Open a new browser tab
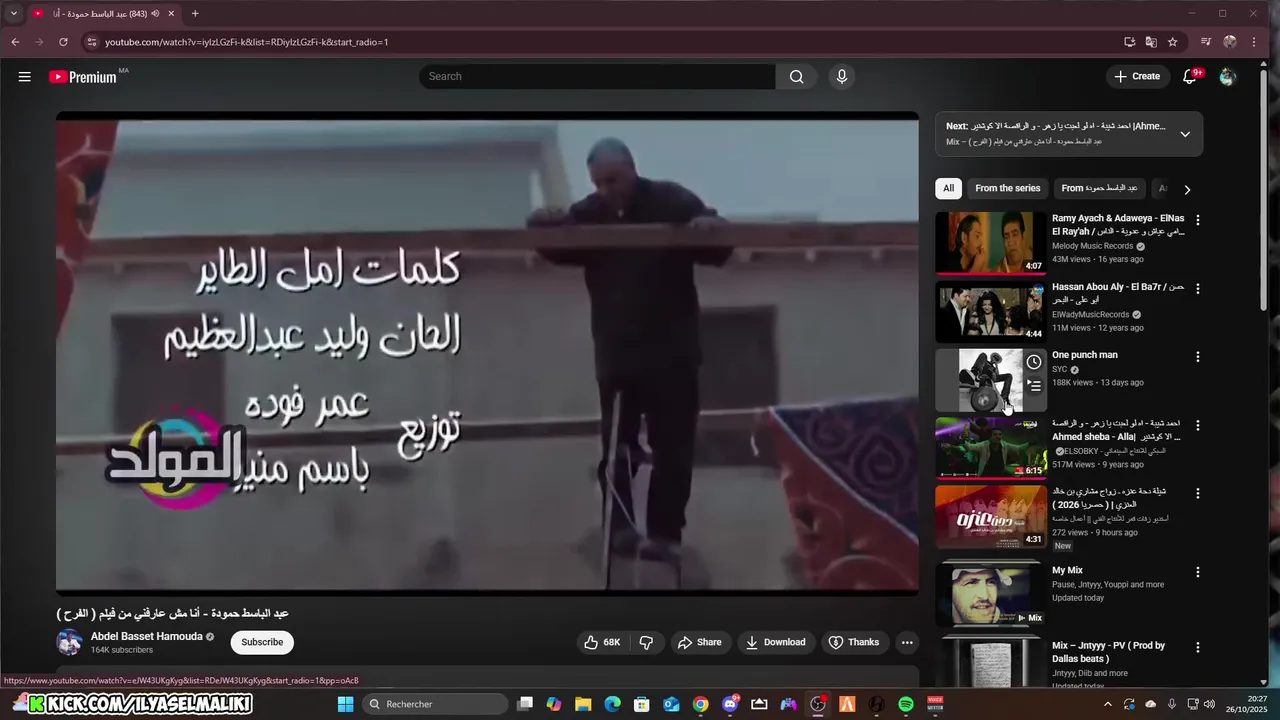Image resolution: width=1280 pixels, height=720 pixels. (x=195, y=14)
